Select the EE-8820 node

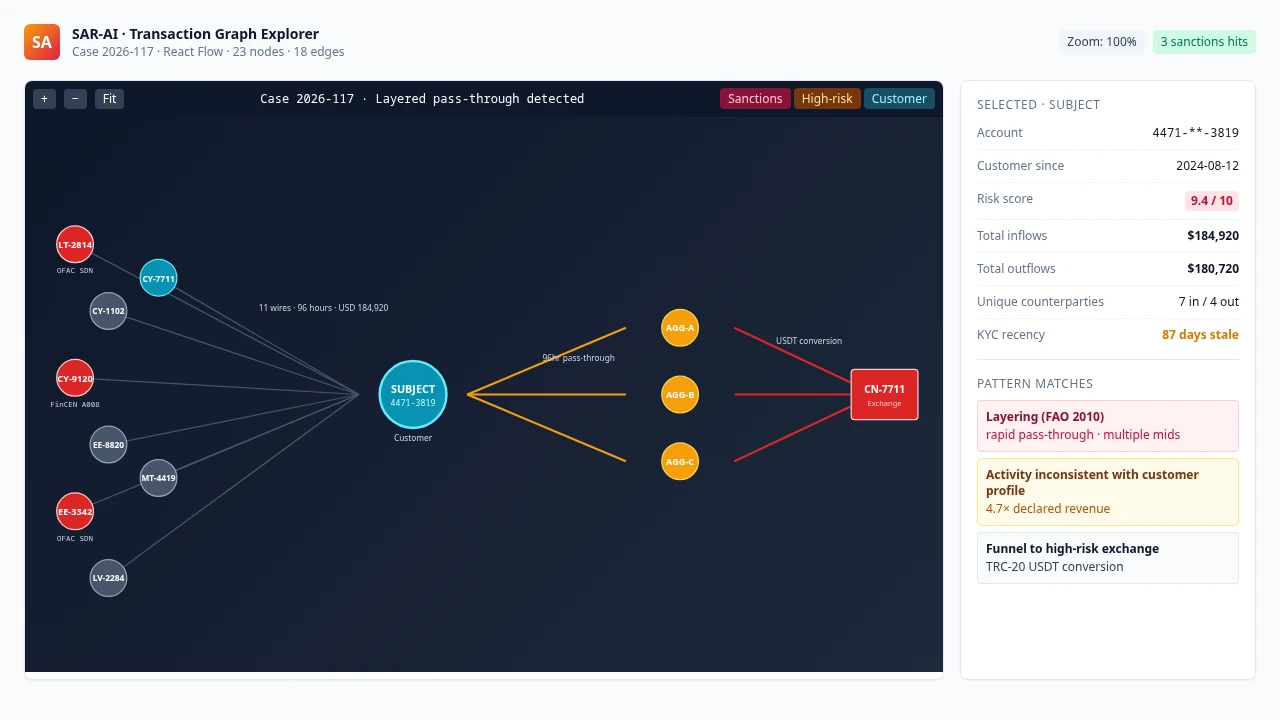click(108, 445)
